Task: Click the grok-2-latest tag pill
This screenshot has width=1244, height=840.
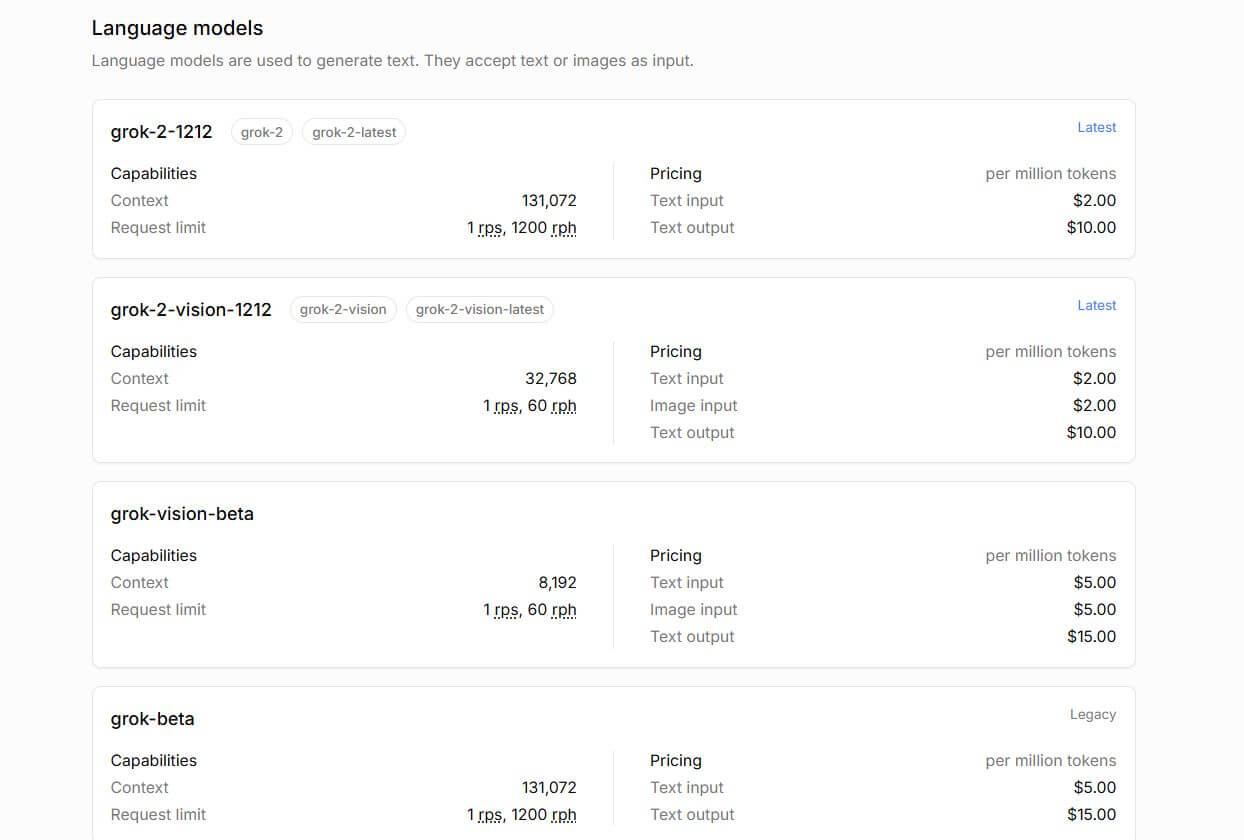Action: click(353, 131)
